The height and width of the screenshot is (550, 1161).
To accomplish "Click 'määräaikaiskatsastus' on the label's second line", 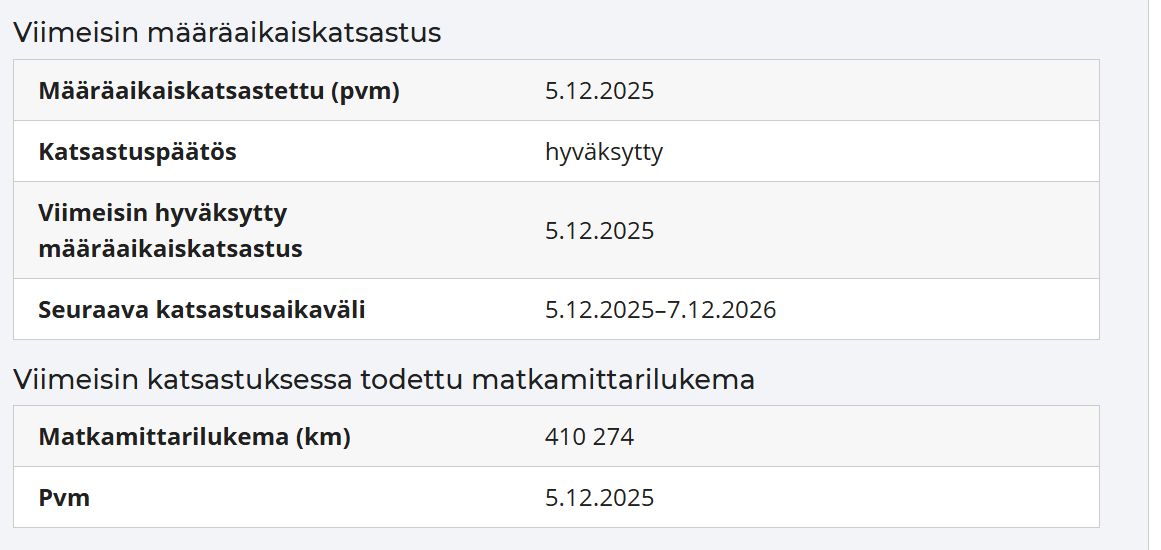I will [x=170, y=249].
